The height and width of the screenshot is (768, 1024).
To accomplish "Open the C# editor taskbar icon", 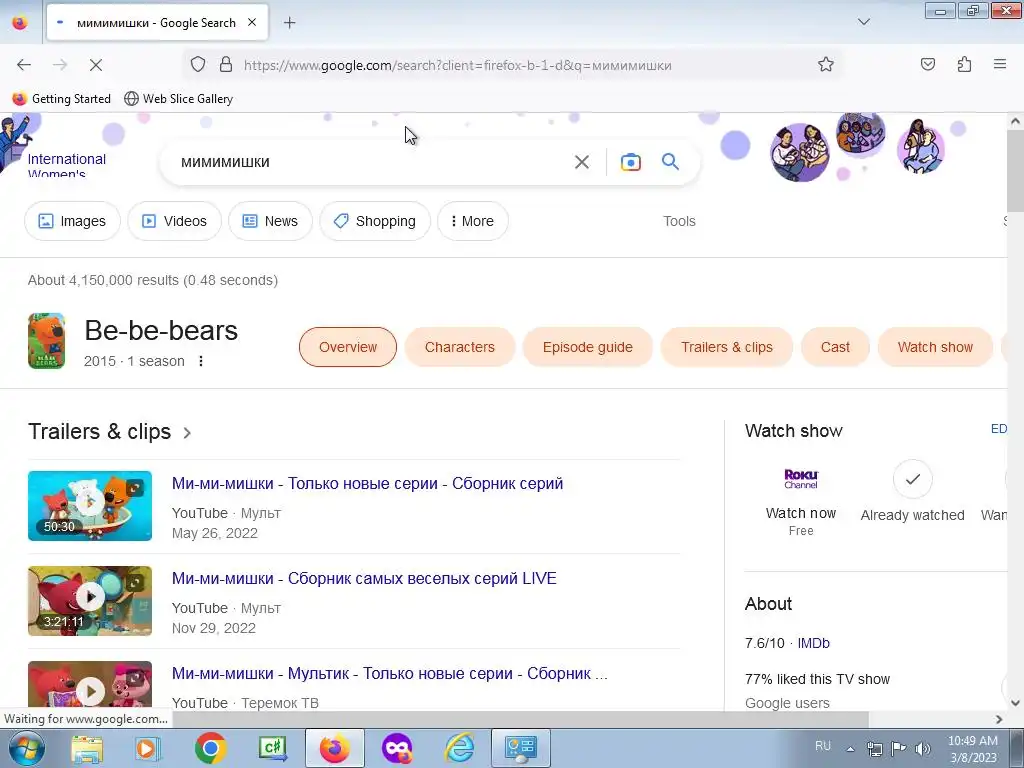I will 272,748.
